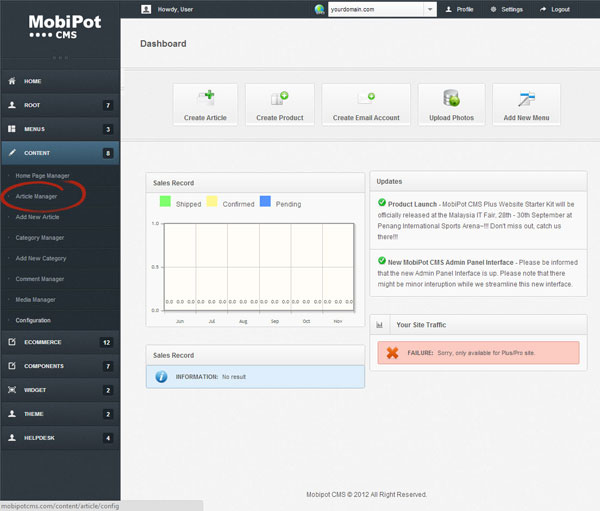Click the Settings link in top bar
Screen dimensions: 600x511
pyautogui.click(x=512, y=9)
